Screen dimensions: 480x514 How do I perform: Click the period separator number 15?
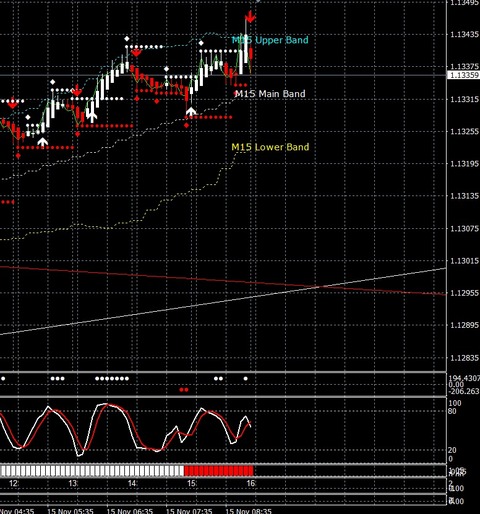tap(191, 483)
